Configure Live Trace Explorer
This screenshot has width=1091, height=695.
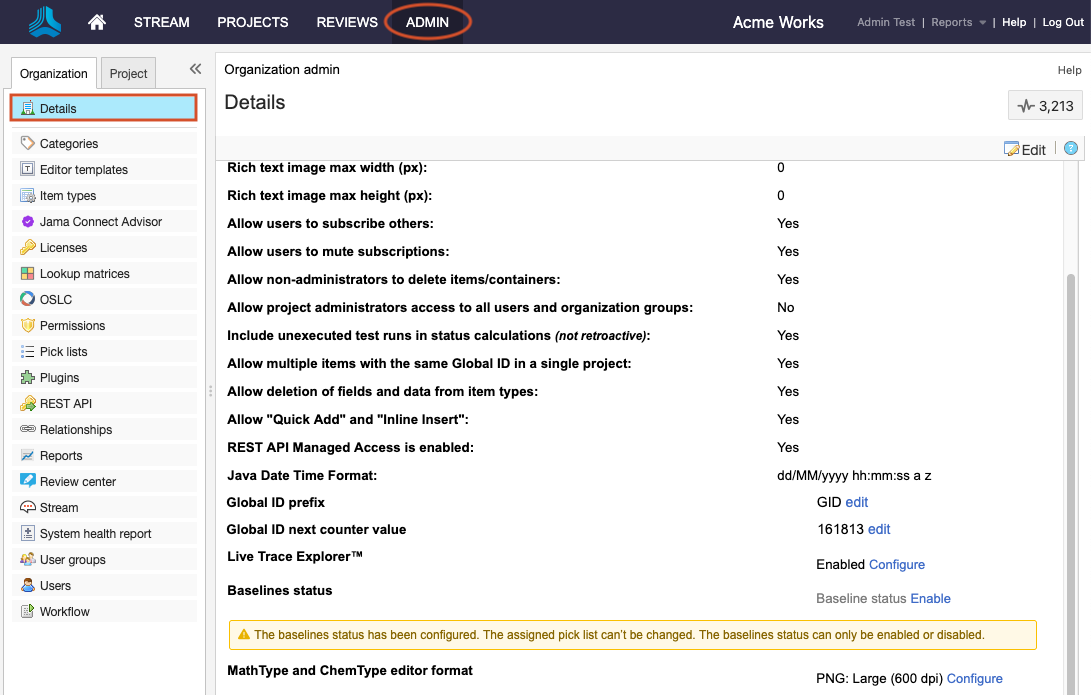point(896,564)
